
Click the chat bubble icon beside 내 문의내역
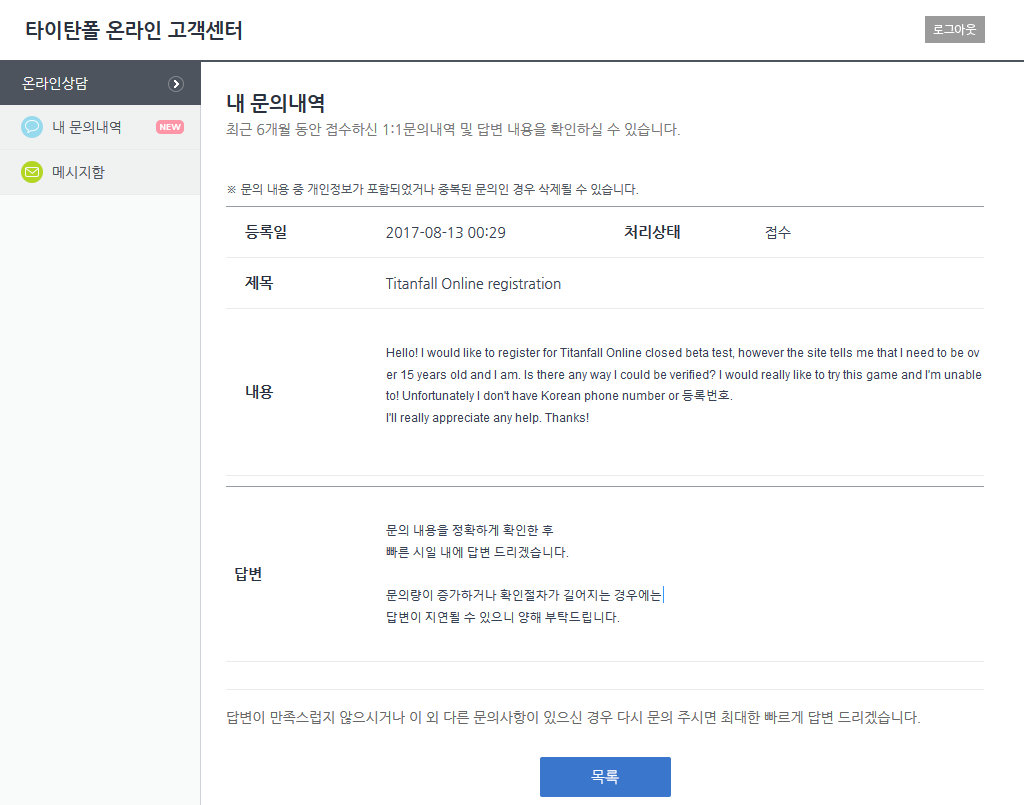click(x=32, y=127)
